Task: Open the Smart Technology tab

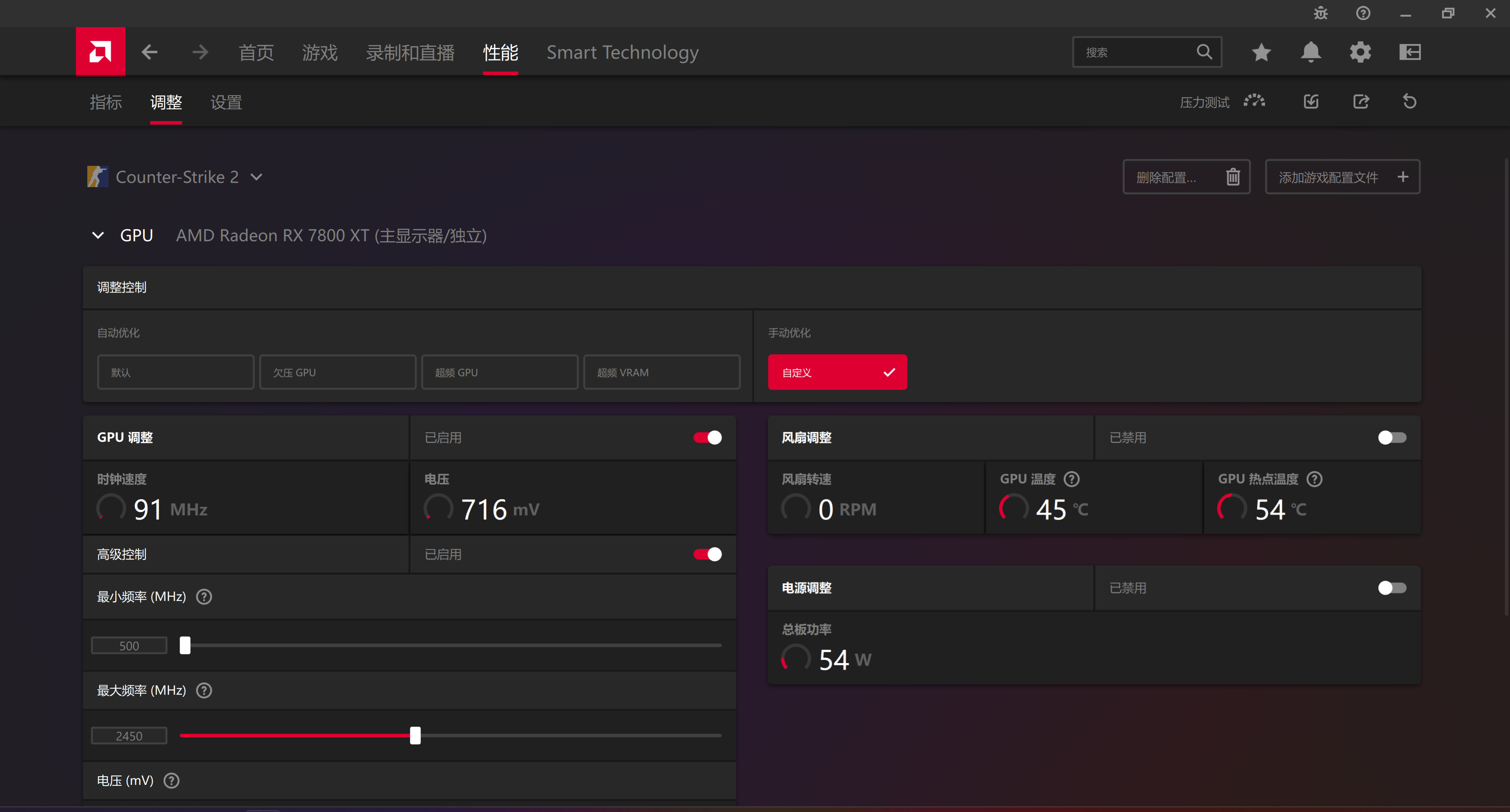Action: pos(622,52)
